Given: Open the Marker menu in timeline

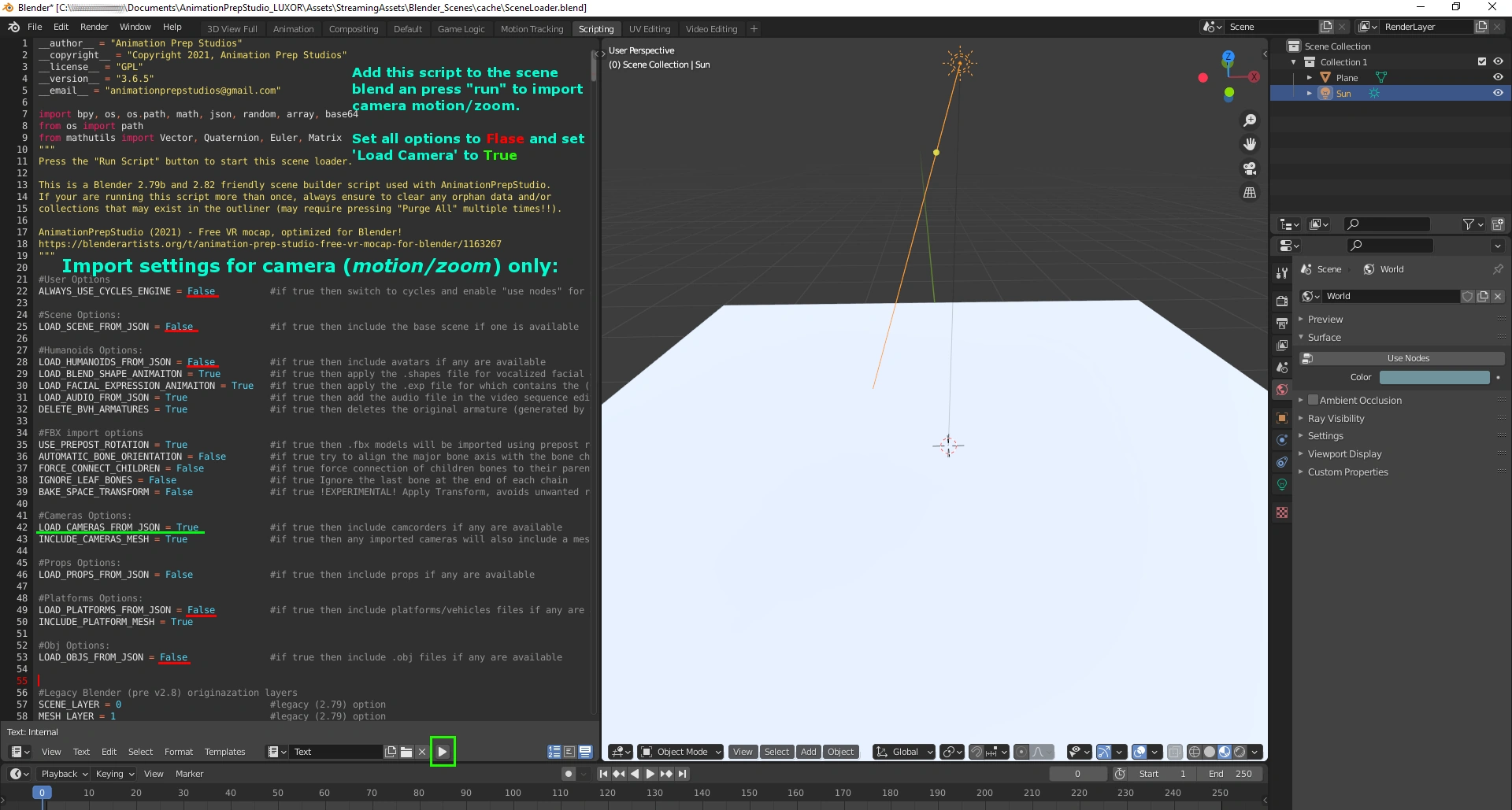Looking at the screenshot, I should point(189,774).
